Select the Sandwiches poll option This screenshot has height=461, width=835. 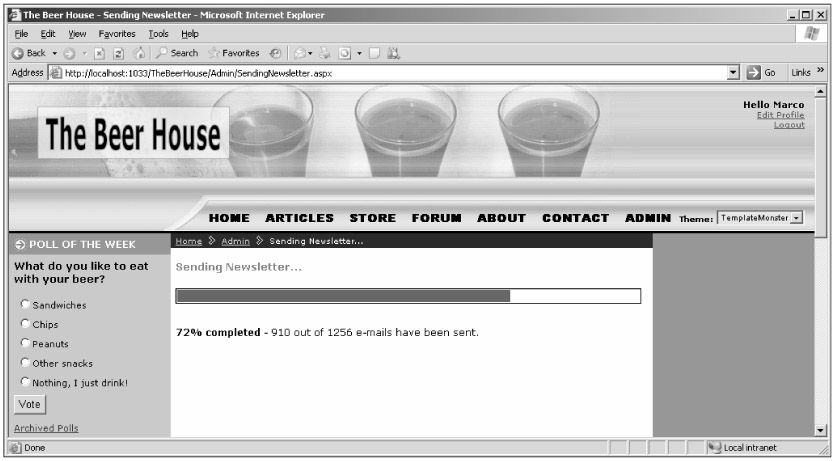(x=24, y=305)
